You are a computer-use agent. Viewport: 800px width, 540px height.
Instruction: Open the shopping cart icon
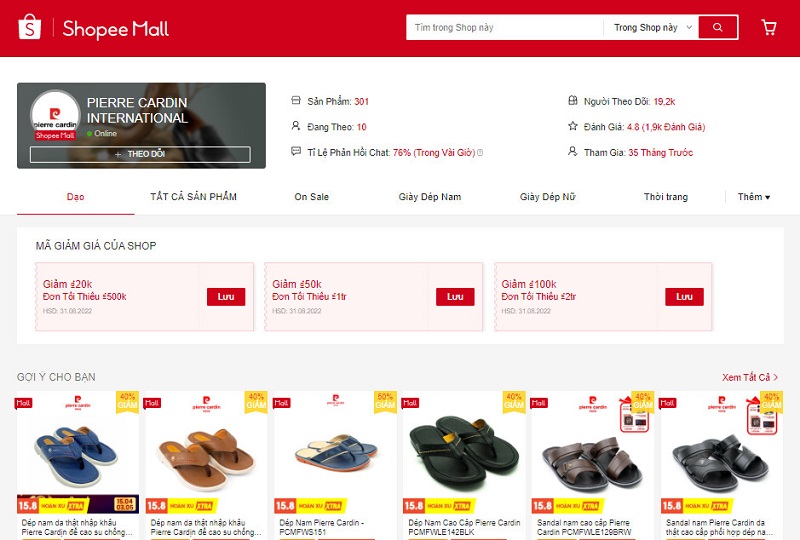click(769, 27)
